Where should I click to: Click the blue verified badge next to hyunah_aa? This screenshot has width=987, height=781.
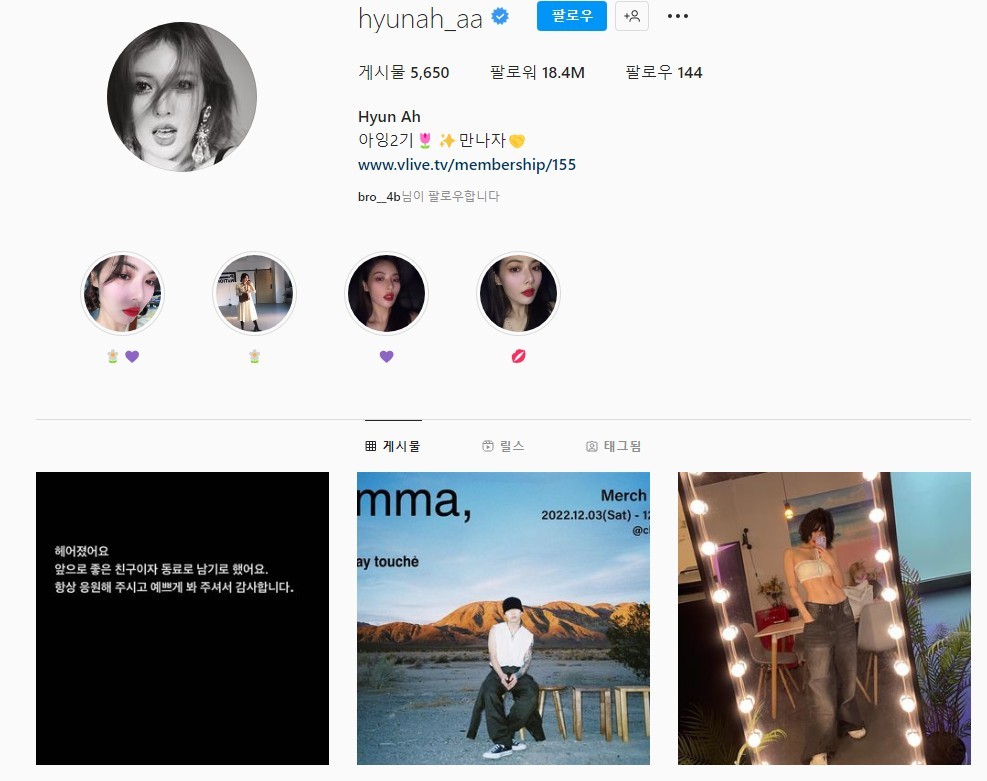(x=500, y=16)
